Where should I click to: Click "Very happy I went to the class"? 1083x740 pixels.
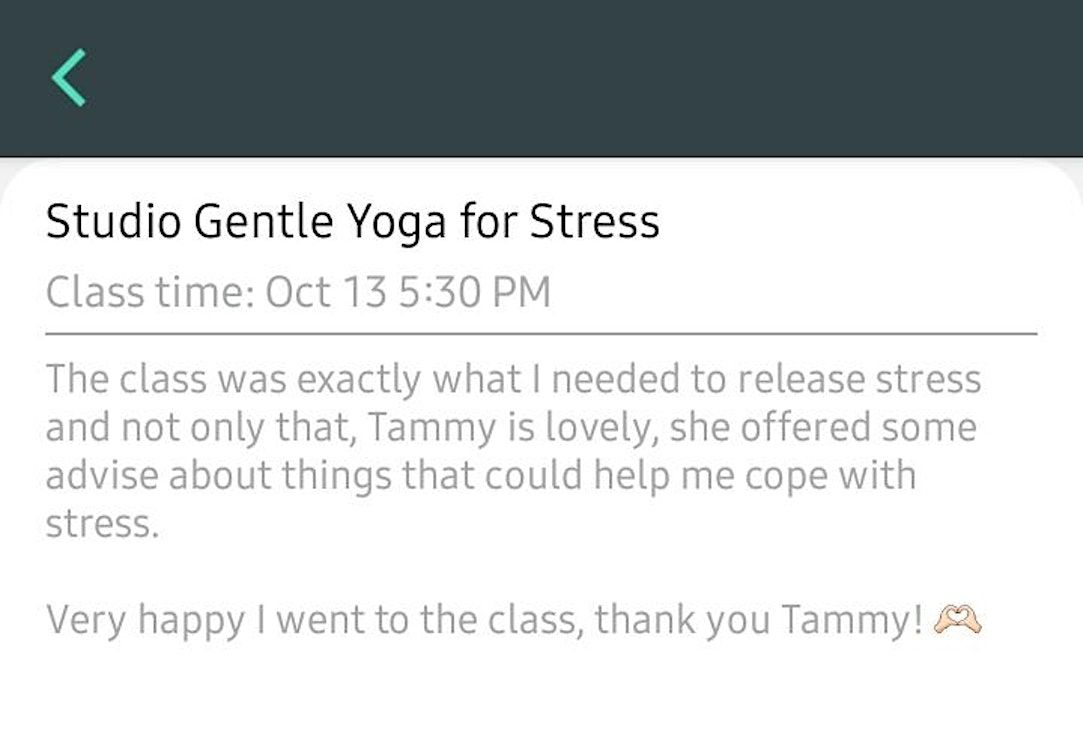tap(312, 621)
